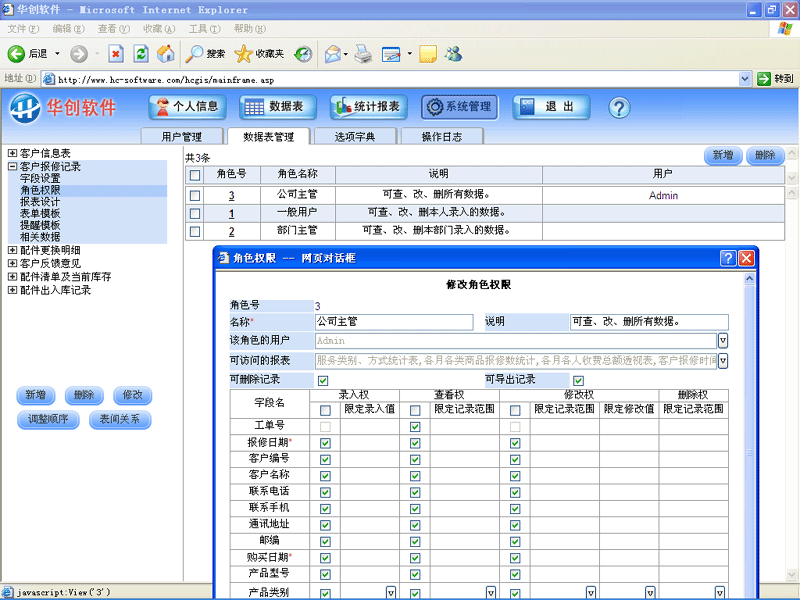
Task: Click the yellow note Discuss icon
Action: tap(428, 54)
